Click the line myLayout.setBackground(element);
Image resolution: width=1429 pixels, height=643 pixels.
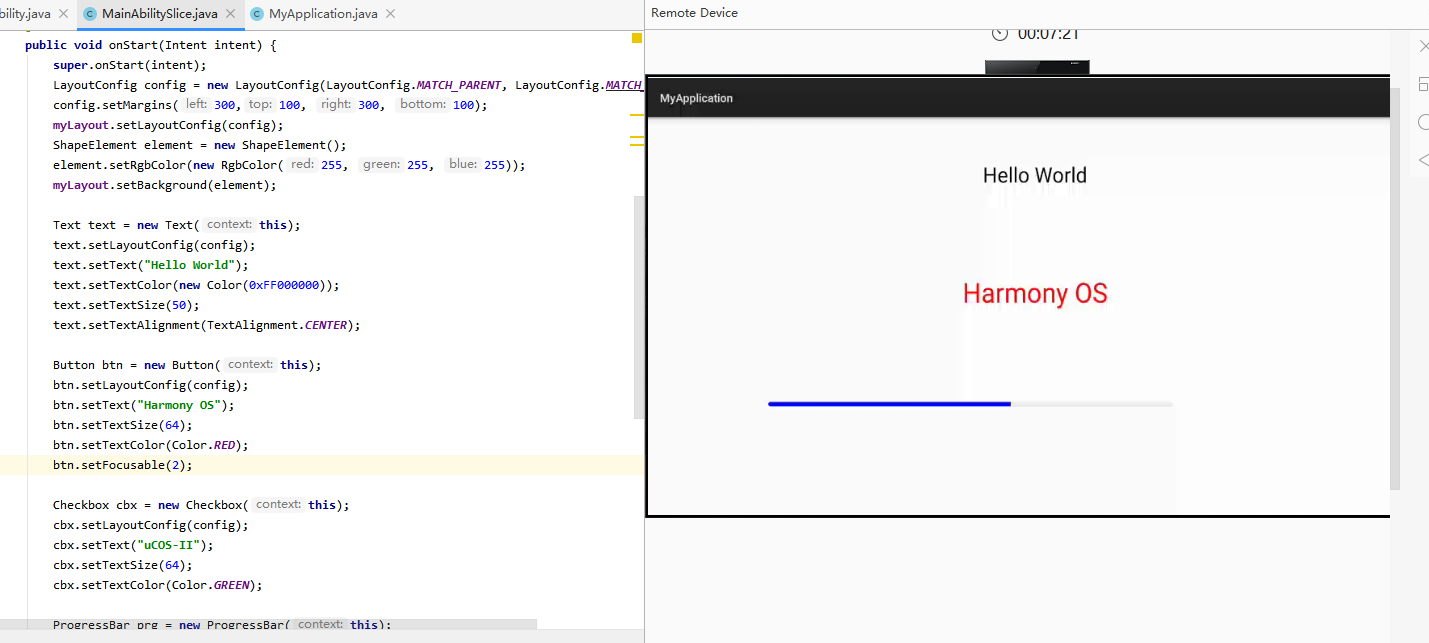[x=164, y=185]
